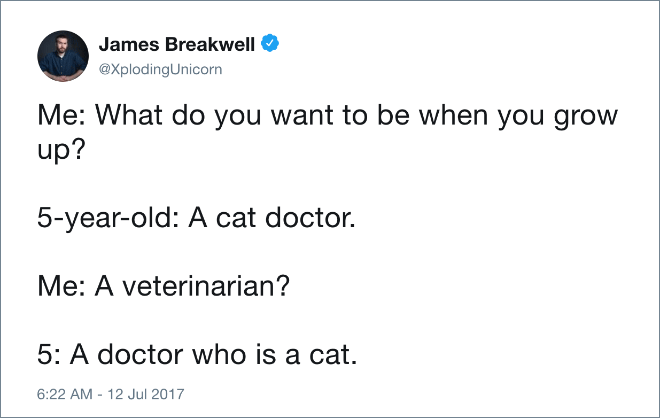Click the word 'Breakwell' in the name
This screenshot has width=660, height=418.
210,44
